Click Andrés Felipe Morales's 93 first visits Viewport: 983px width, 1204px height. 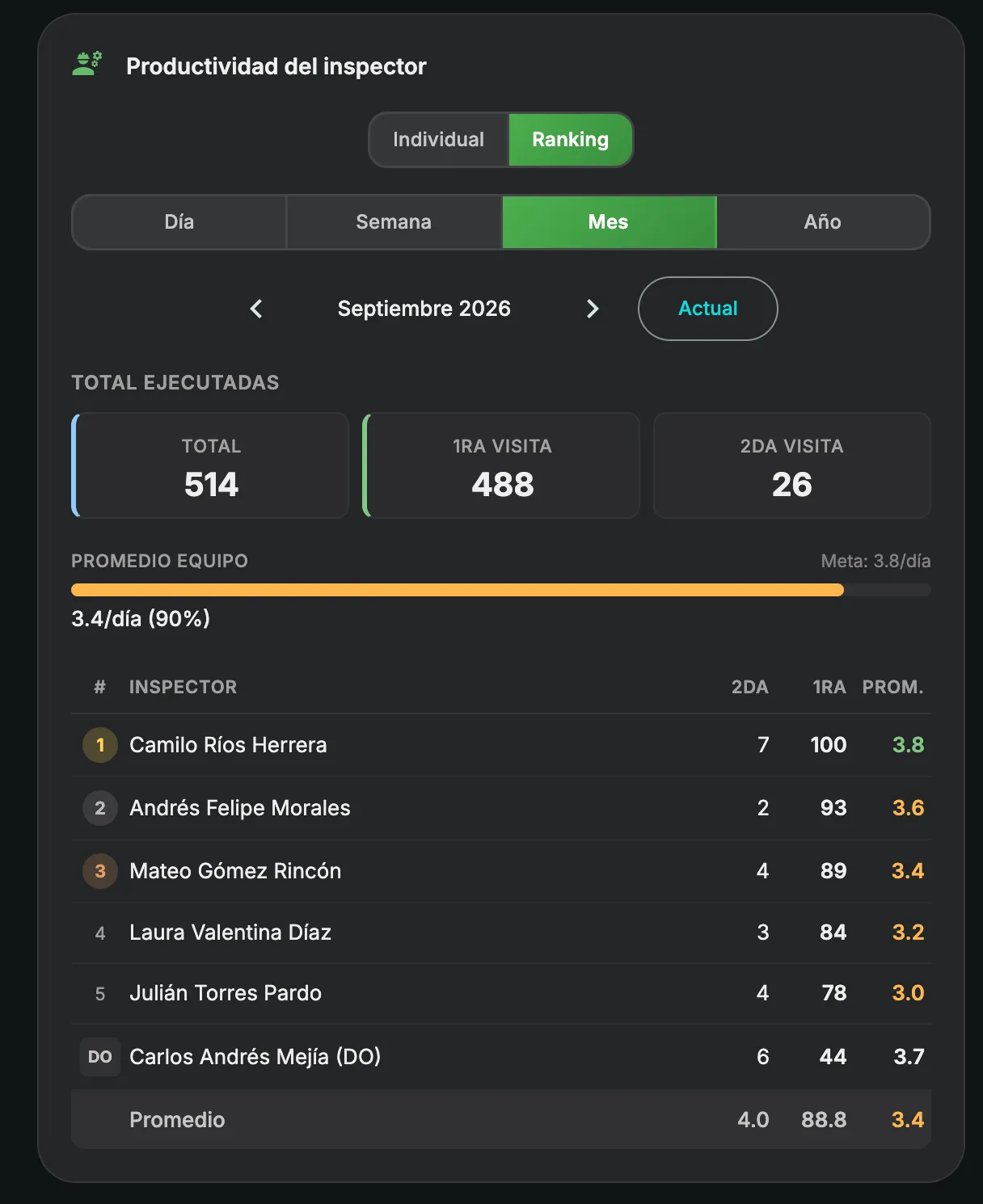pyautogui.click(x=833, y=808)
